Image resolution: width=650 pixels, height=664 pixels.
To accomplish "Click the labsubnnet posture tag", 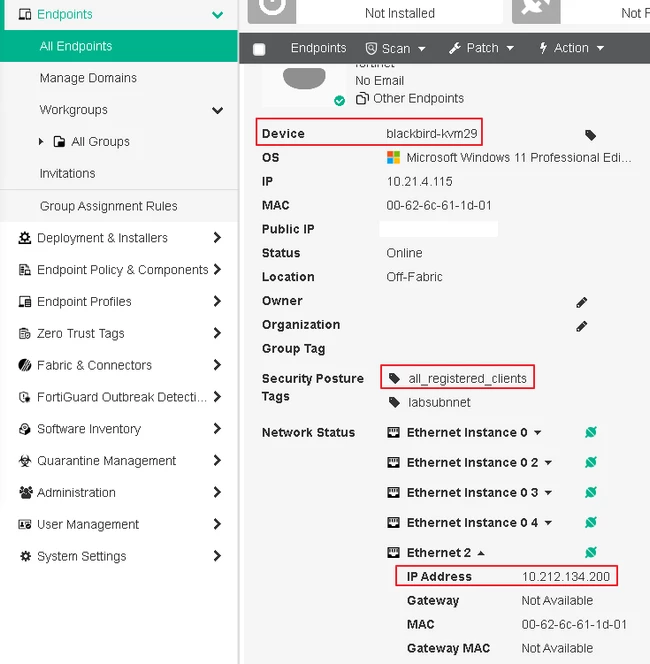I will (439, 402).
